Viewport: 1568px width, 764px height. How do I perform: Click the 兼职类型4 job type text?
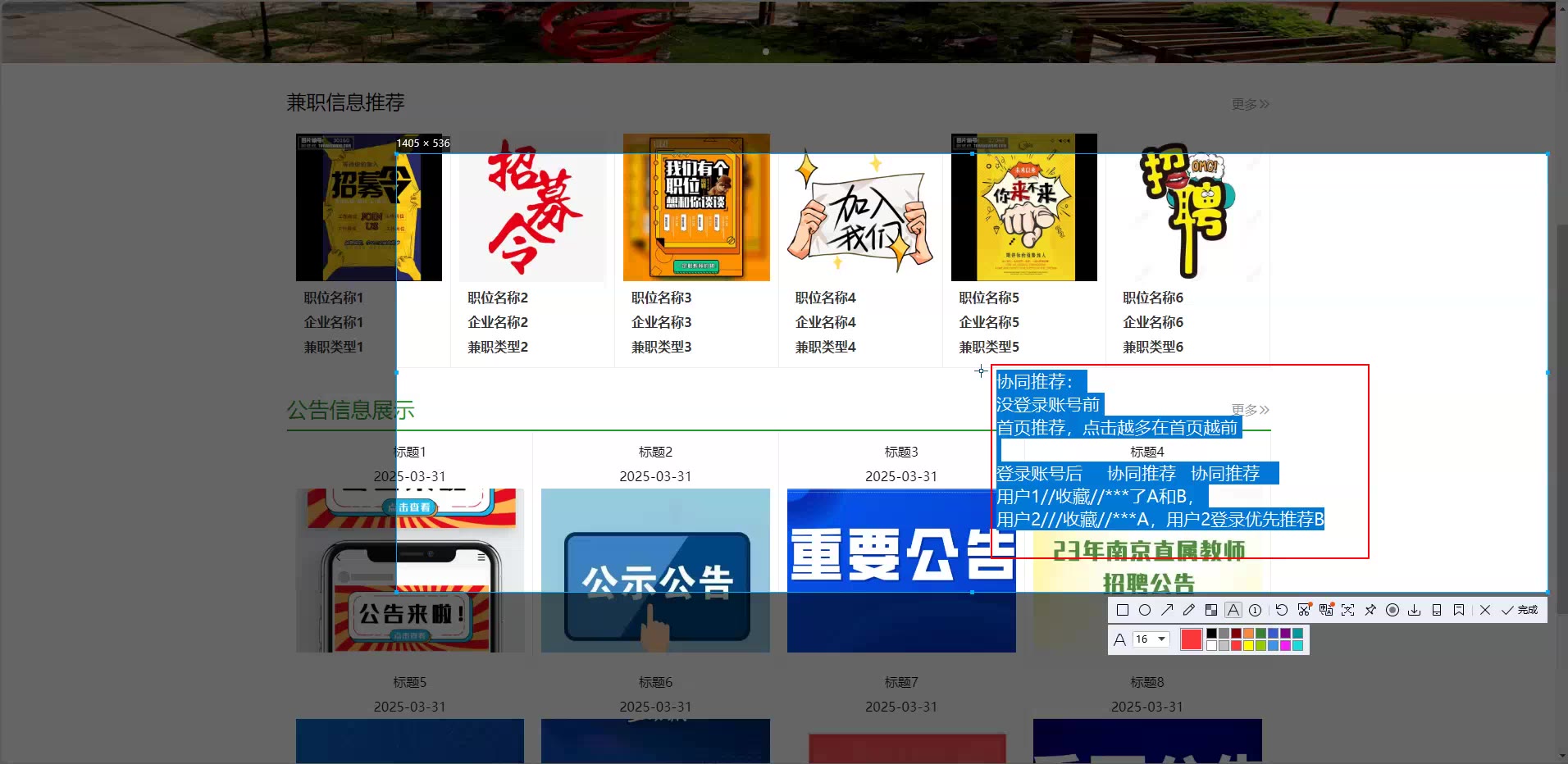click(x=826, y=347)
